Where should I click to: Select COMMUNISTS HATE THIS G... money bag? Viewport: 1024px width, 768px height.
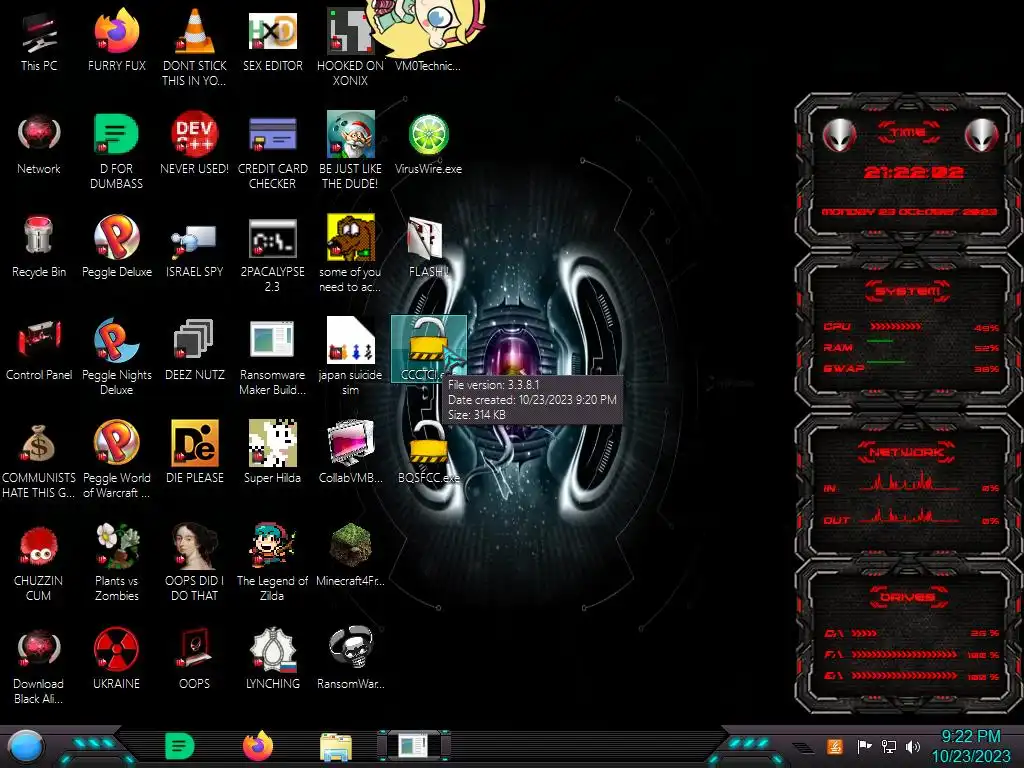point(39,460)
